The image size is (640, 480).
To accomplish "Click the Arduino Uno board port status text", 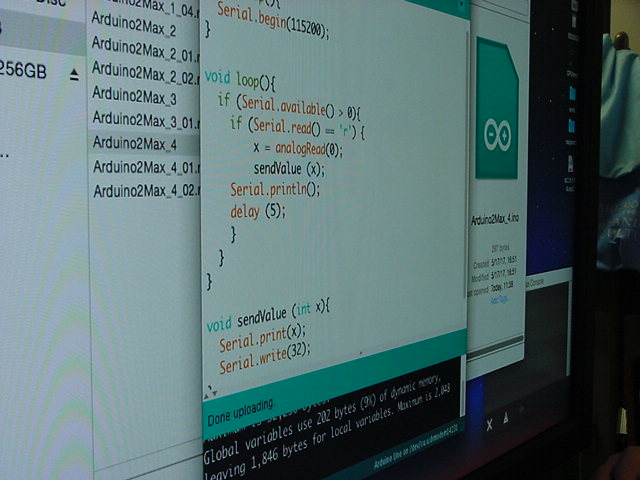I will point(415,447).
